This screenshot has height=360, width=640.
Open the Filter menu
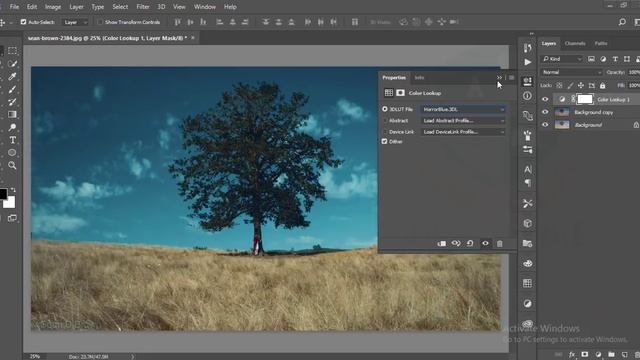click(x=142, y=7)
